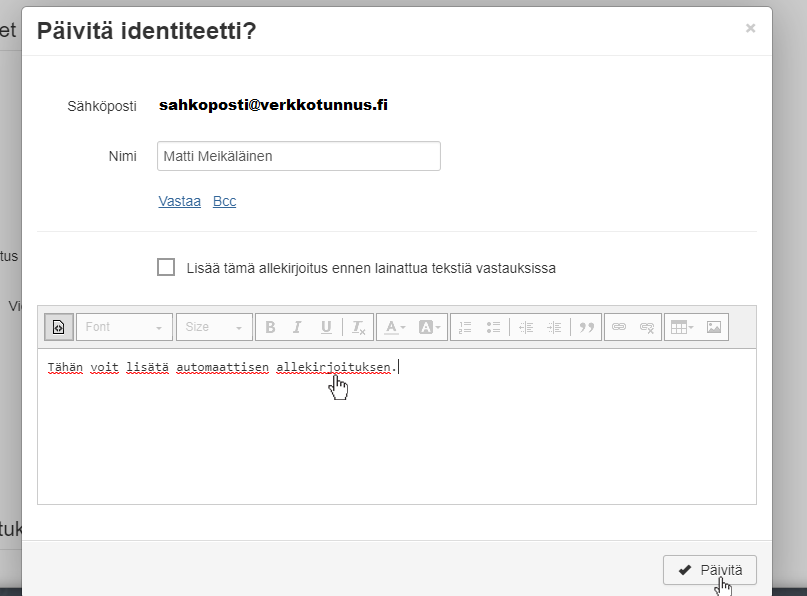The height and width of the screenshot is (596, 807).
Task: Open the text color picker
Action: coord(395,327)
